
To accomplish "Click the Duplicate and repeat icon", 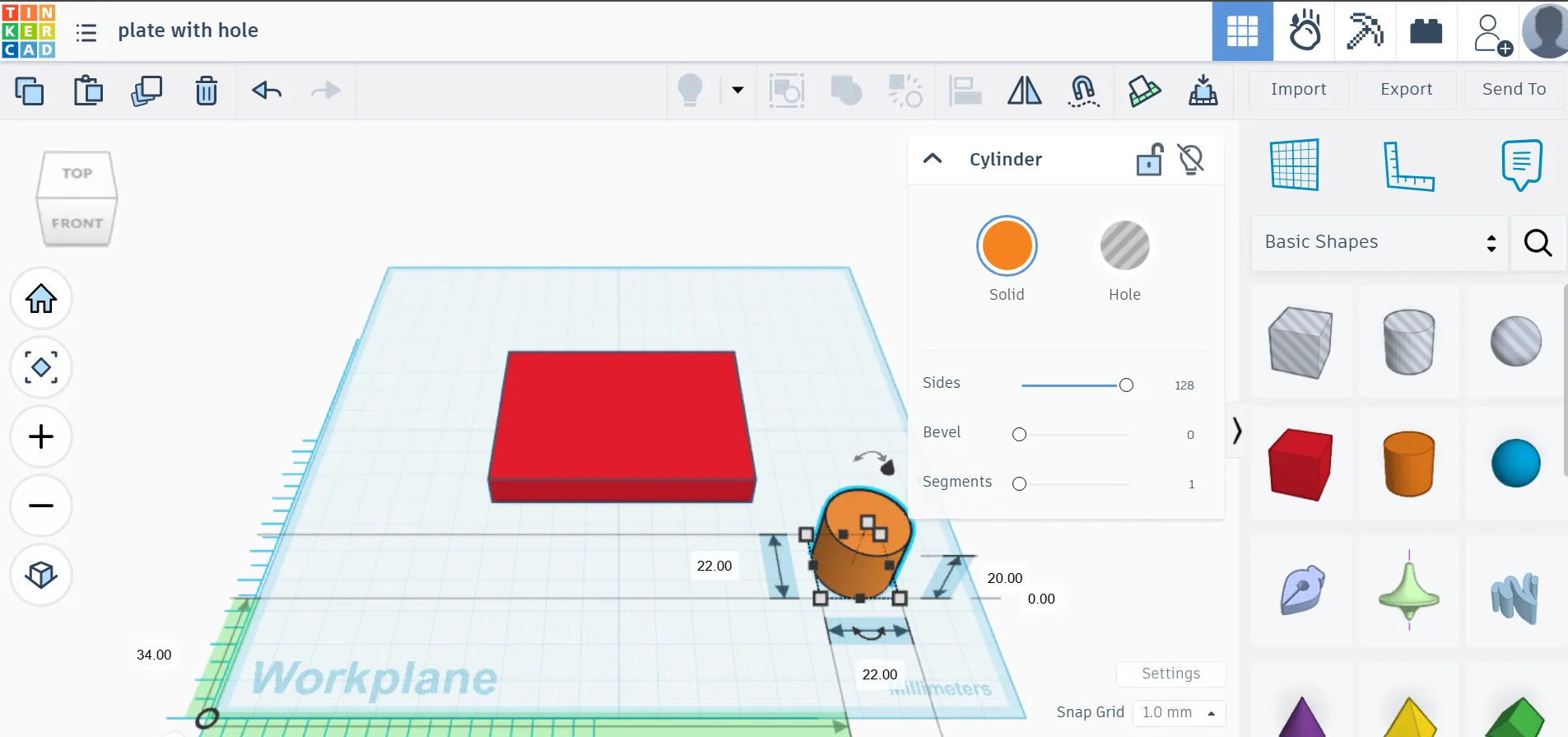I will coord(147,91).
